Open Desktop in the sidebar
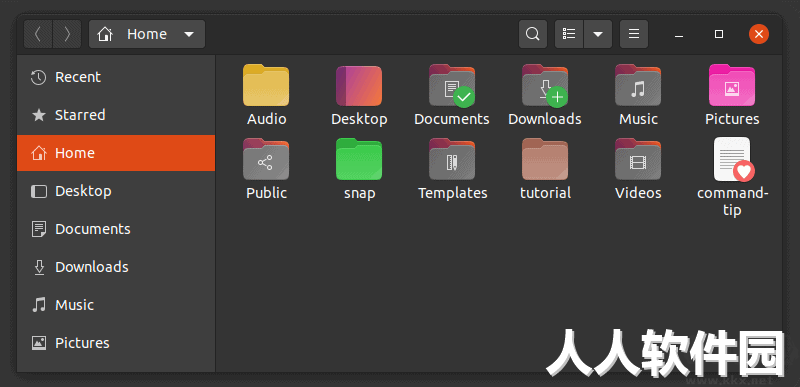This screenshot has height=387, width=800. click(x=116, y=191)
